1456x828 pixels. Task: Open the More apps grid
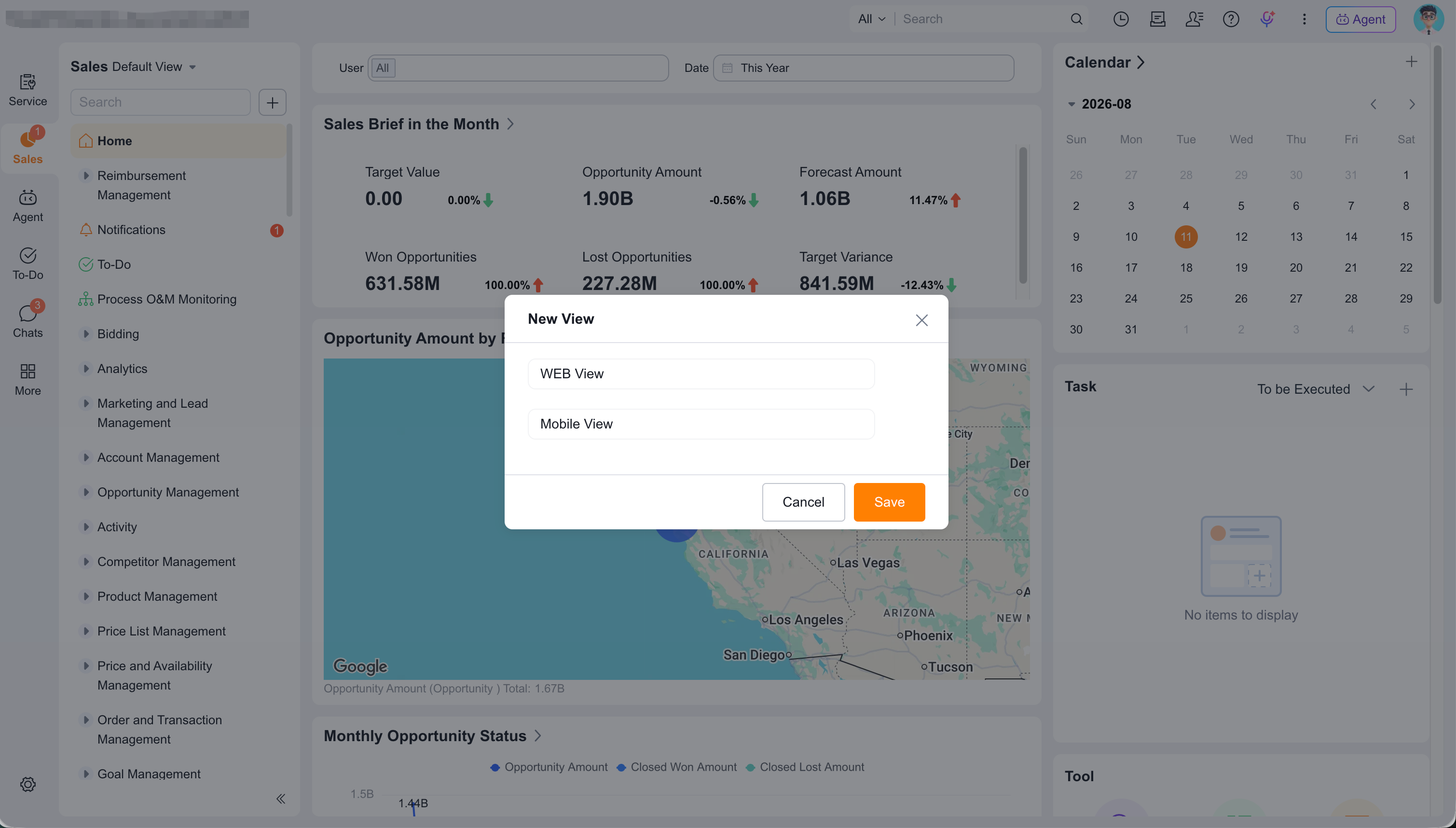coord(27,380)
